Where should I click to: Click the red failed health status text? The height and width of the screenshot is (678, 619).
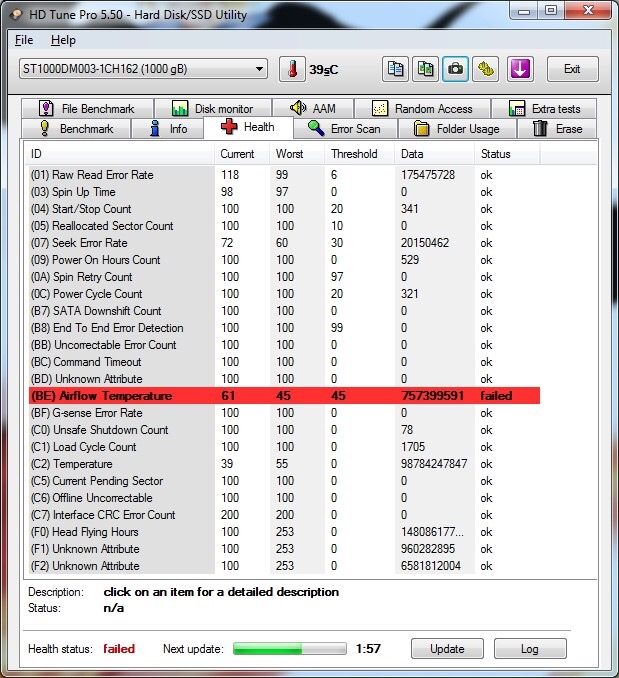coord(119,649)
